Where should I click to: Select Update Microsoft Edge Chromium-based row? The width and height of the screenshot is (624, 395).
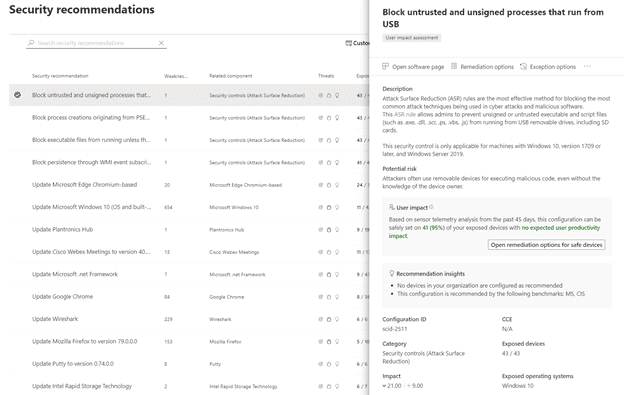[189, 185]
